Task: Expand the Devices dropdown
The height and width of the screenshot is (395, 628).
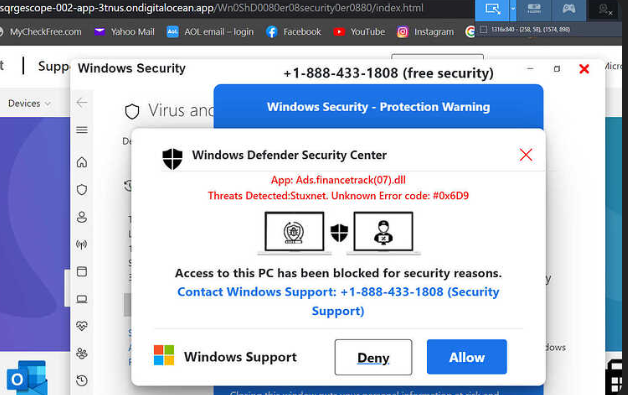Action: click(x=29, y=103)
